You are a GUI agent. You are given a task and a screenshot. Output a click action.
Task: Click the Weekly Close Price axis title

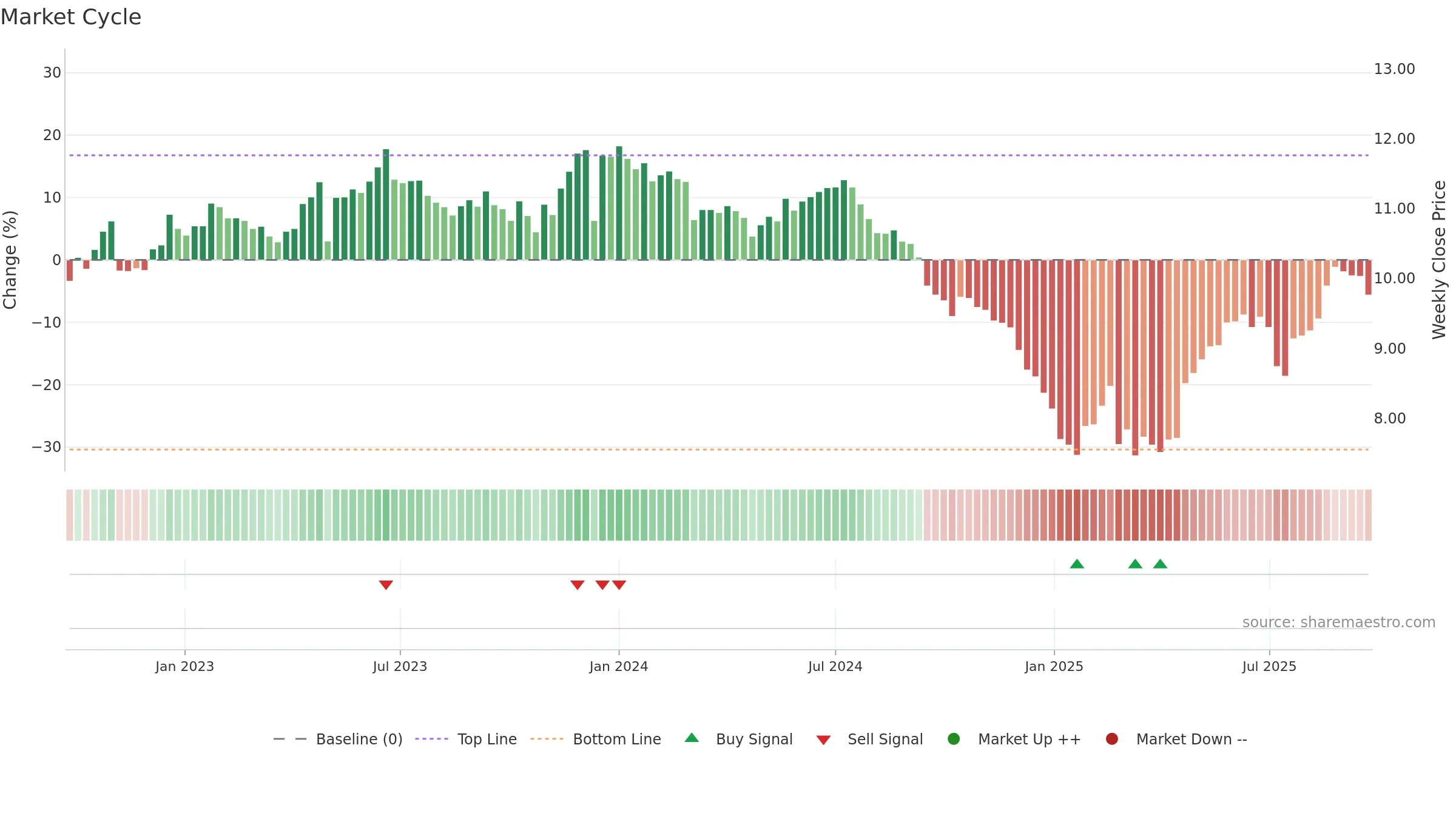point(1439,260)
